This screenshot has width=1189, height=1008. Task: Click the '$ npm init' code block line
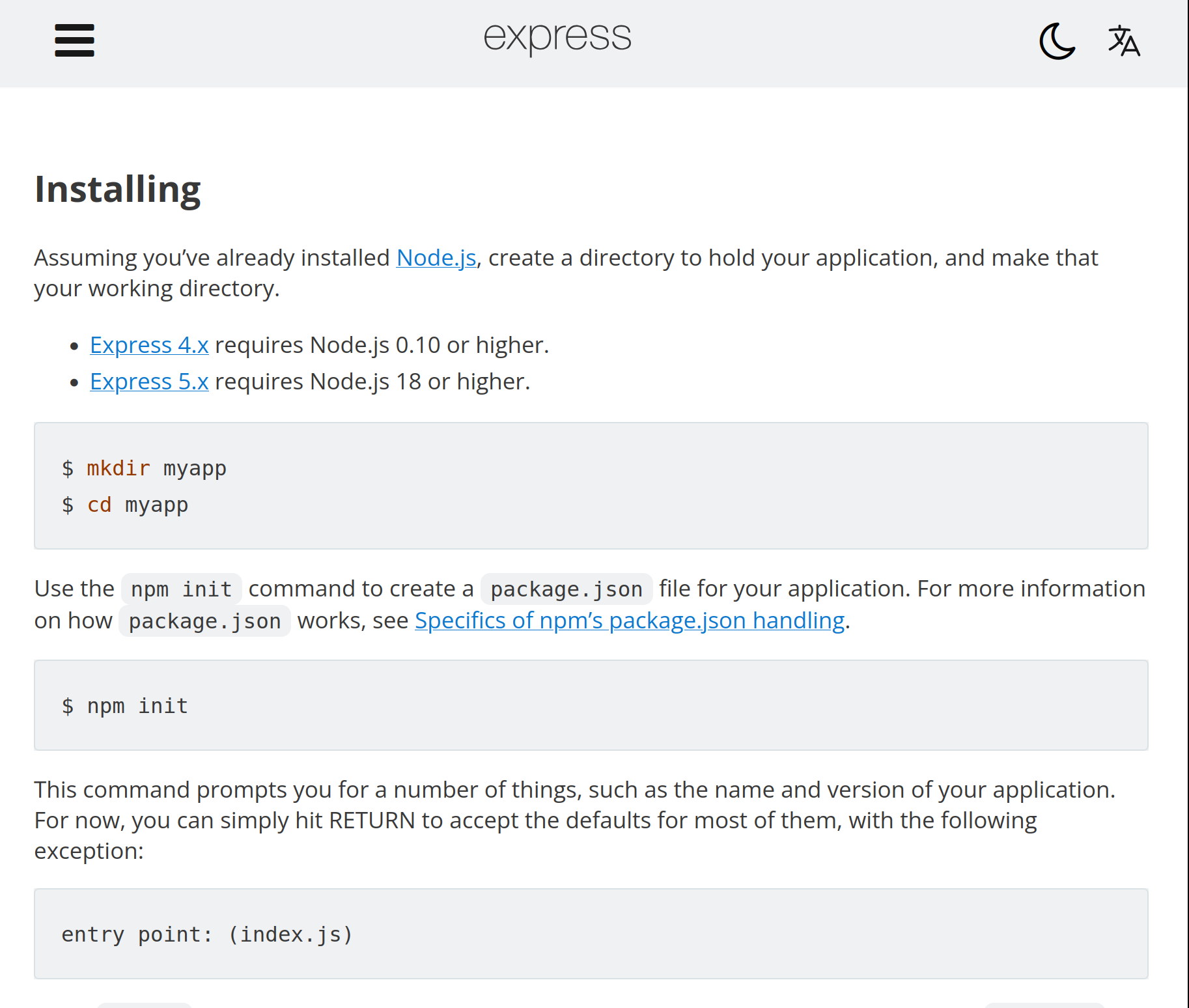(x=125, y=706)
